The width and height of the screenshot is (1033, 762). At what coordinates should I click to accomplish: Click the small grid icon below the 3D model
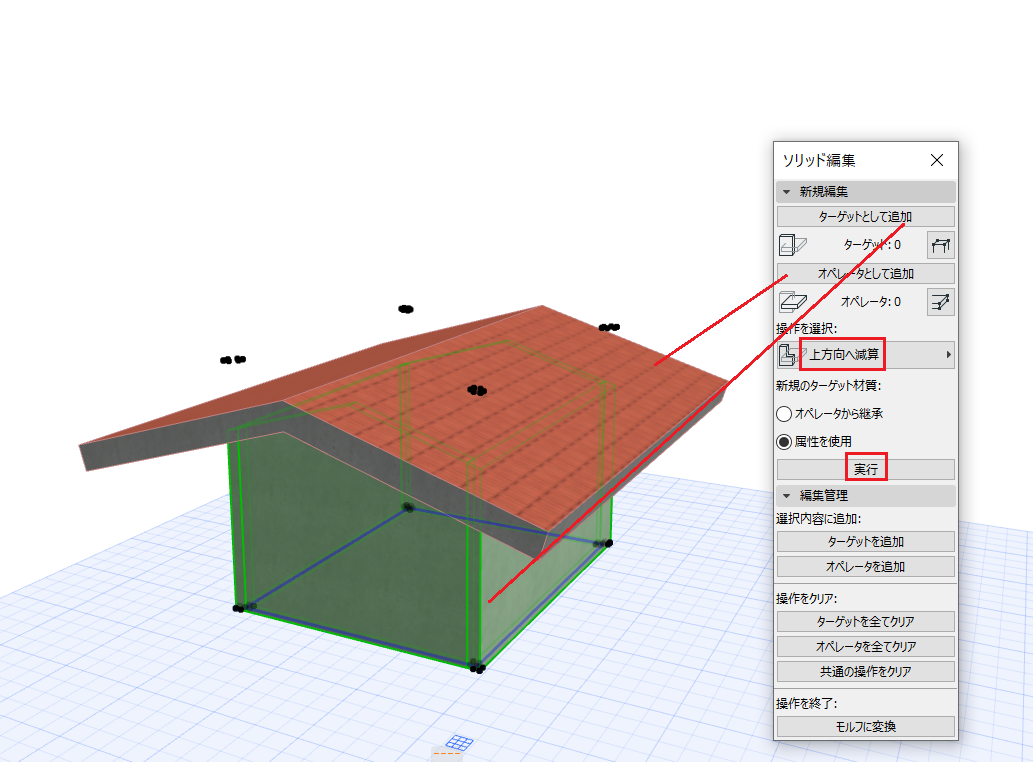(x=459, y=742)
